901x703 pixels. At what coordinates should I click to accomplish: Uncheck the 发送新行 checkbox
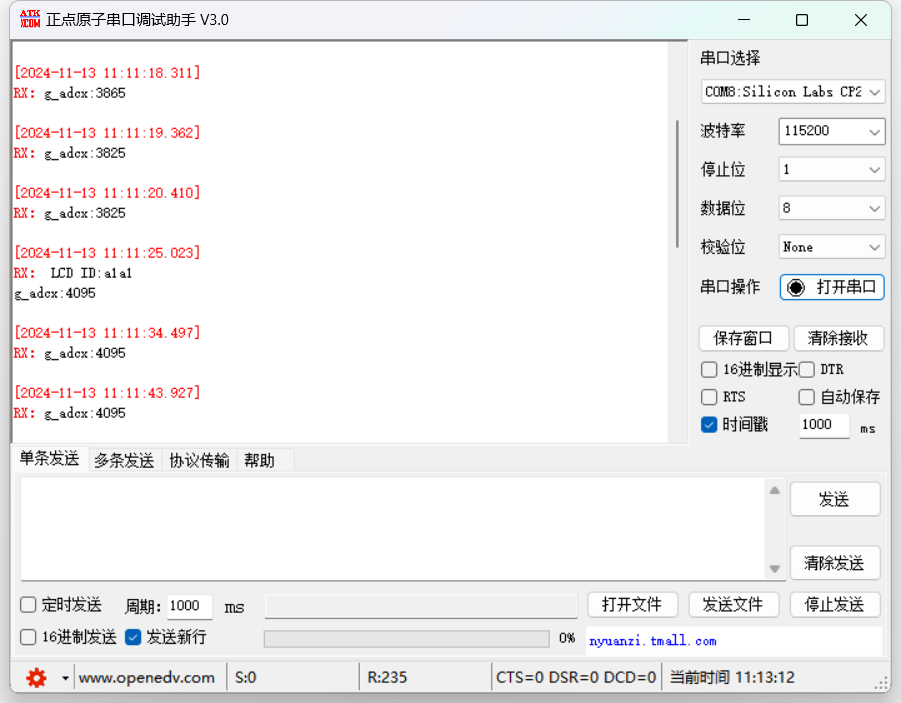pos(133,637)
